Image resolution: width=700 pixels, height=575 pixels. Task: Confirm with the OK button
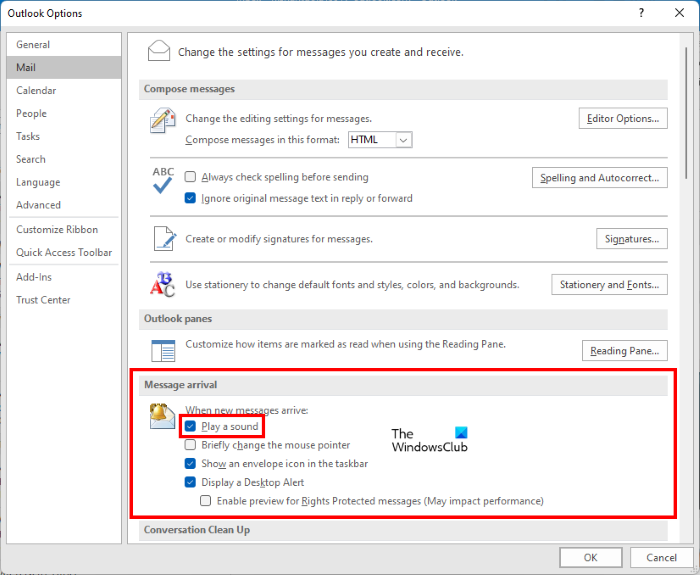[x=591, y=557]
